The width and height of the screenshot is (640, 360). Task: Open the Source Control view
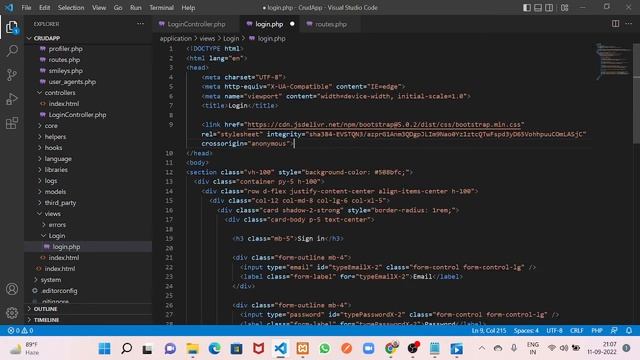click(x=12, y=75)
